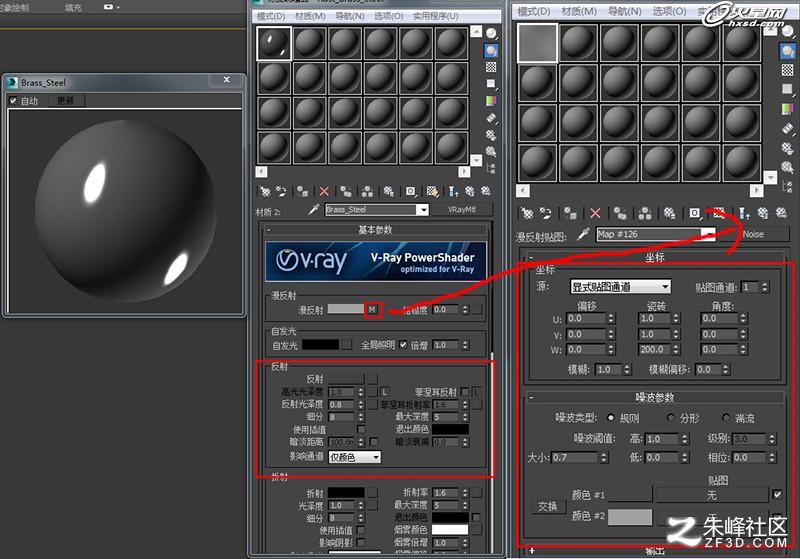Toggle 使用插值 checkbox in 反射 group
Viewport: 800px width, 559px height.
(x=361, y=429)
